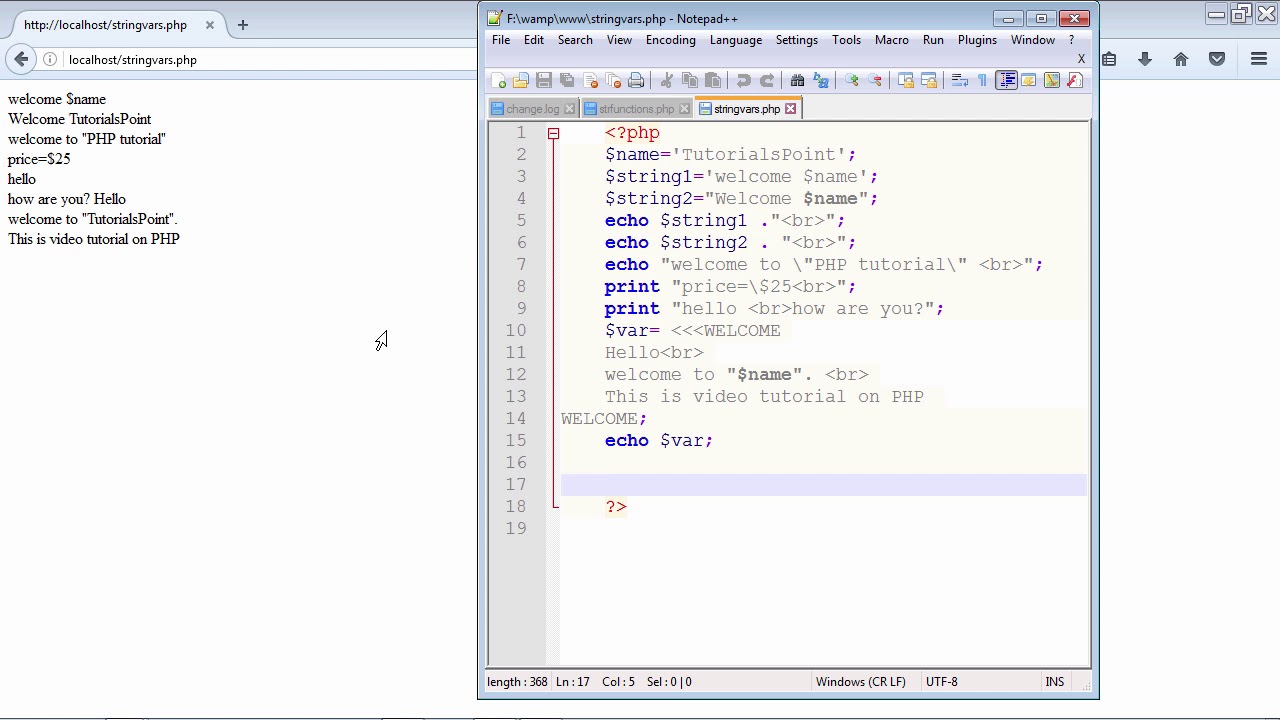
Task: Open browser downloads arrow icon
Action: (1145, 60)
